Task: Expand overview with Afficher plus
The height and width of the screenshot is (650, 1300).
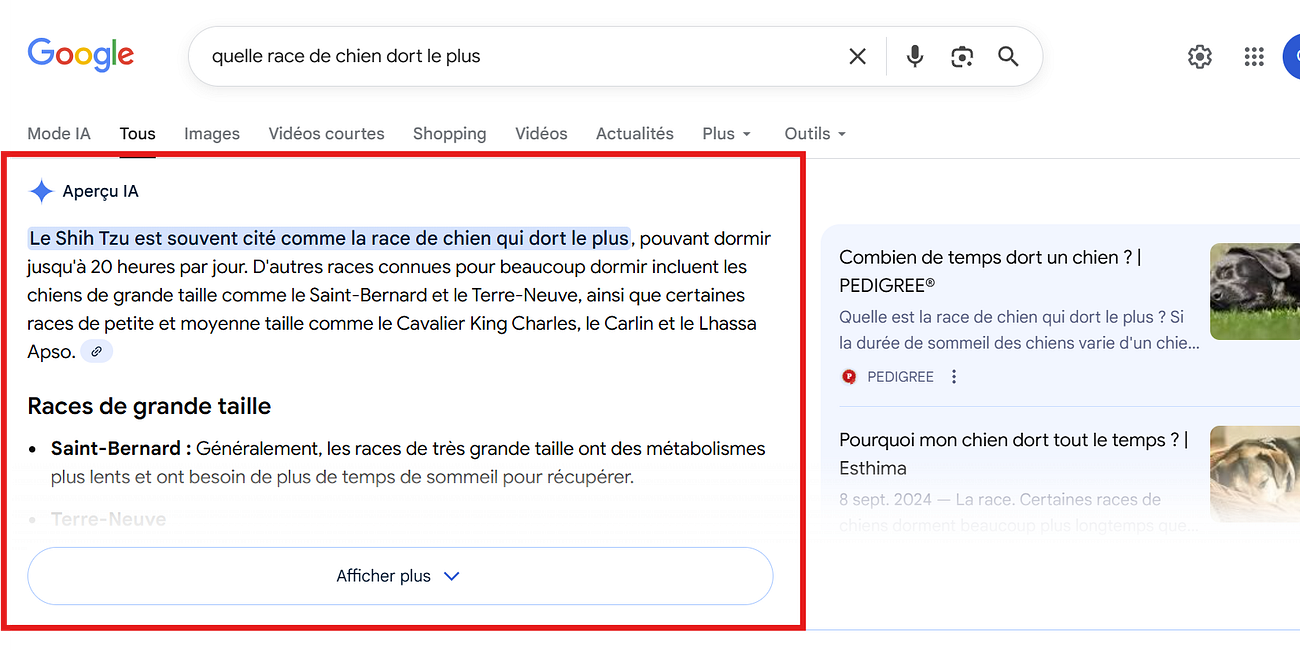Action: click(400, 576)
